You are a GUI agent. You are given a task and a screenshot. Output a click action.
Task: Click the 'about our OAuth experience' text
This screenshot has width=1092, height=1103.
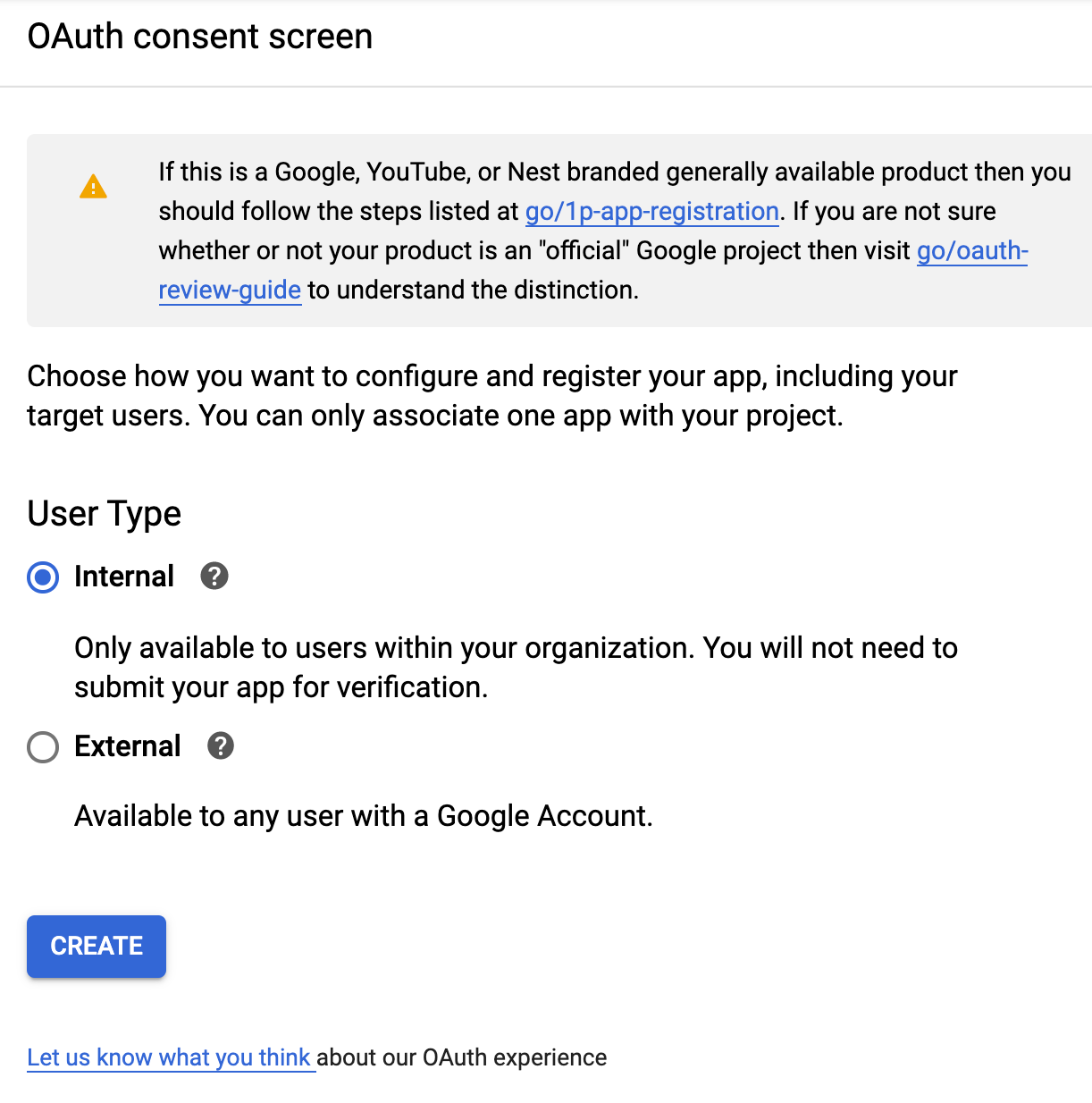point(462,1057)
